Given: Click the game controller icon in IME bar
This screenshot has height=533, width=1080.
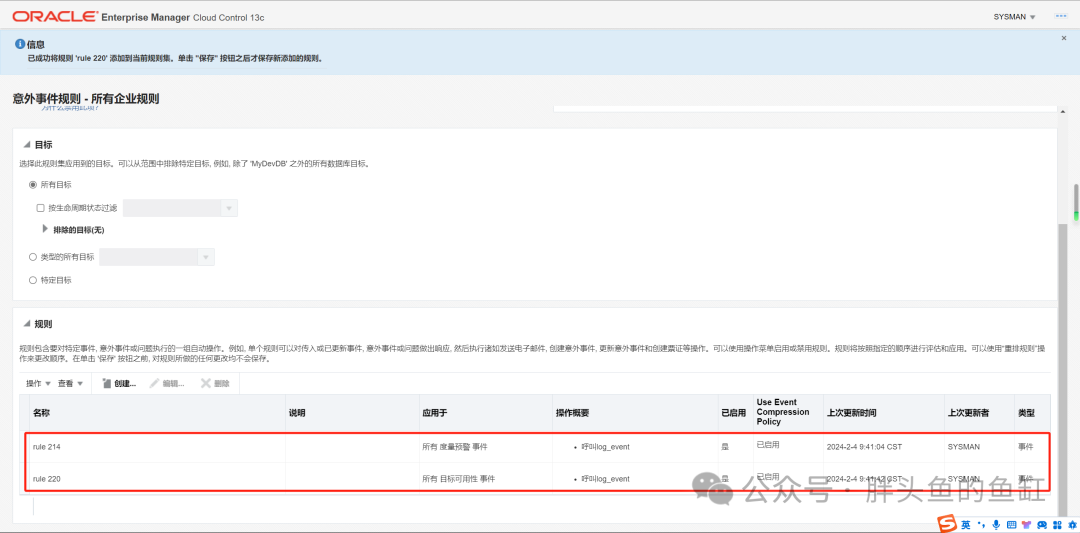Looking at the screenshot, I should pos(1041,525).
